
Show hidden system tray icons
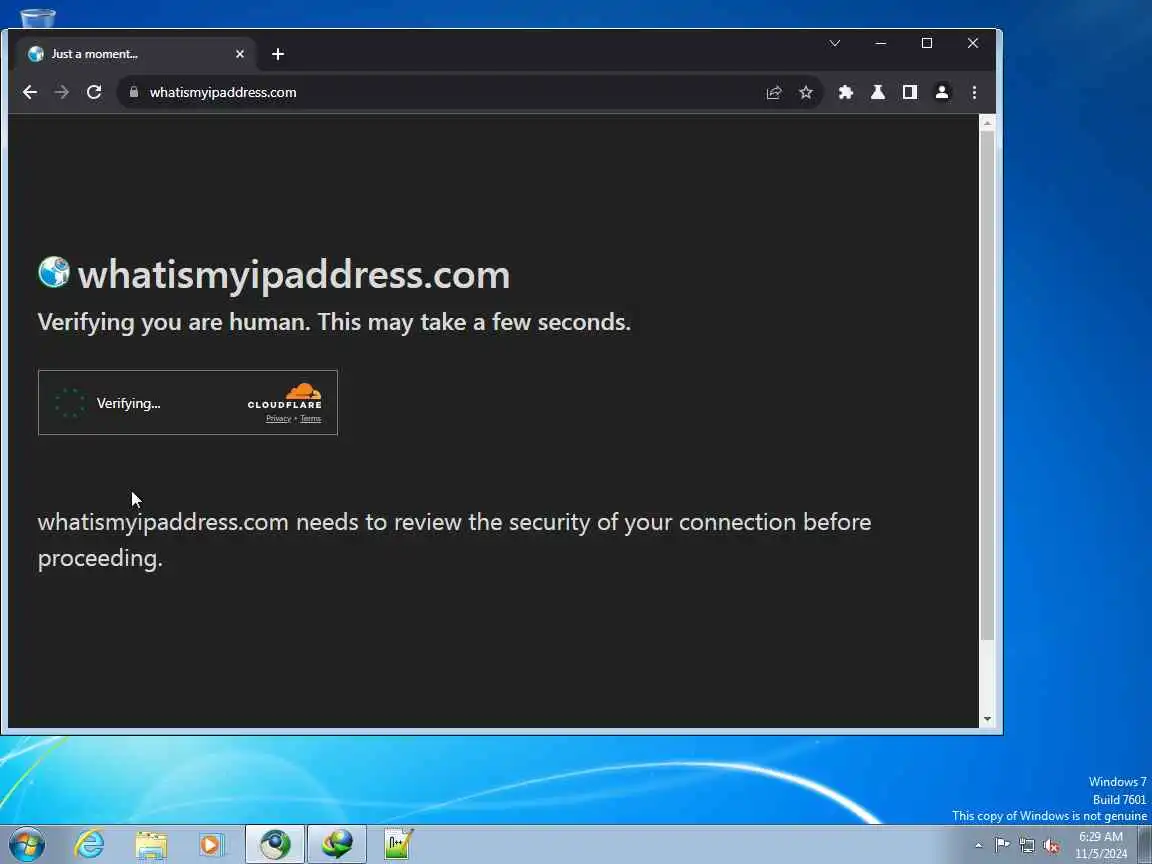(978, 846)
